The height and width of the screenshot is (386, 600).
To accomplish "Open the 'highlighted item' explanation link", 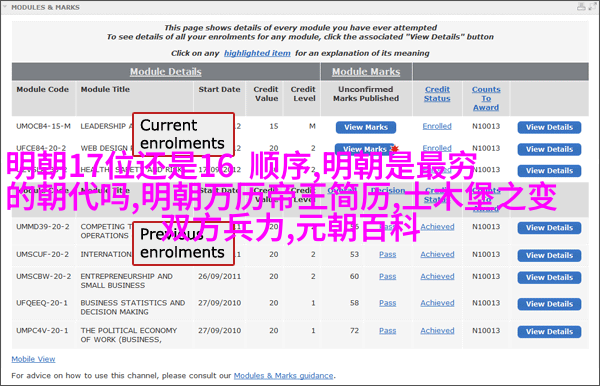I will click(257, 53).
